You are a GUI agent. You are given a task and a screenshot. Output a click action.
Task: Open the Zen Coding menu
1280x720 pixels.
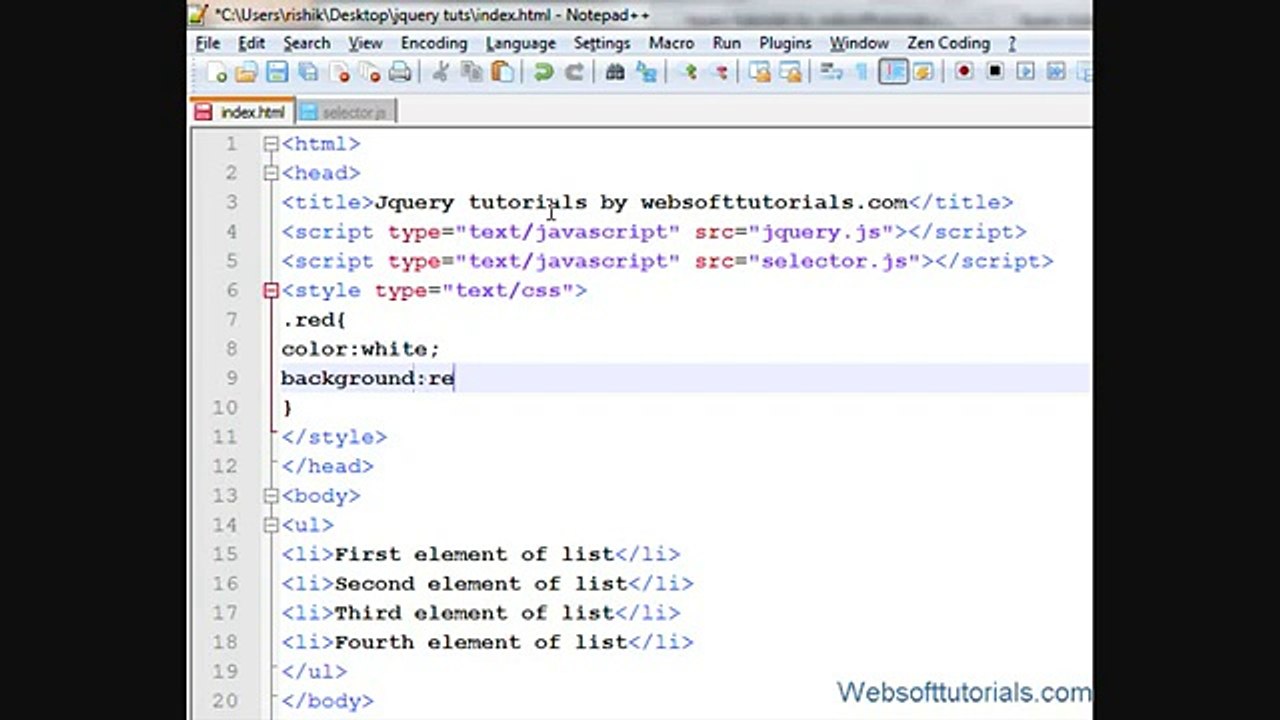[x=948, y=43]
